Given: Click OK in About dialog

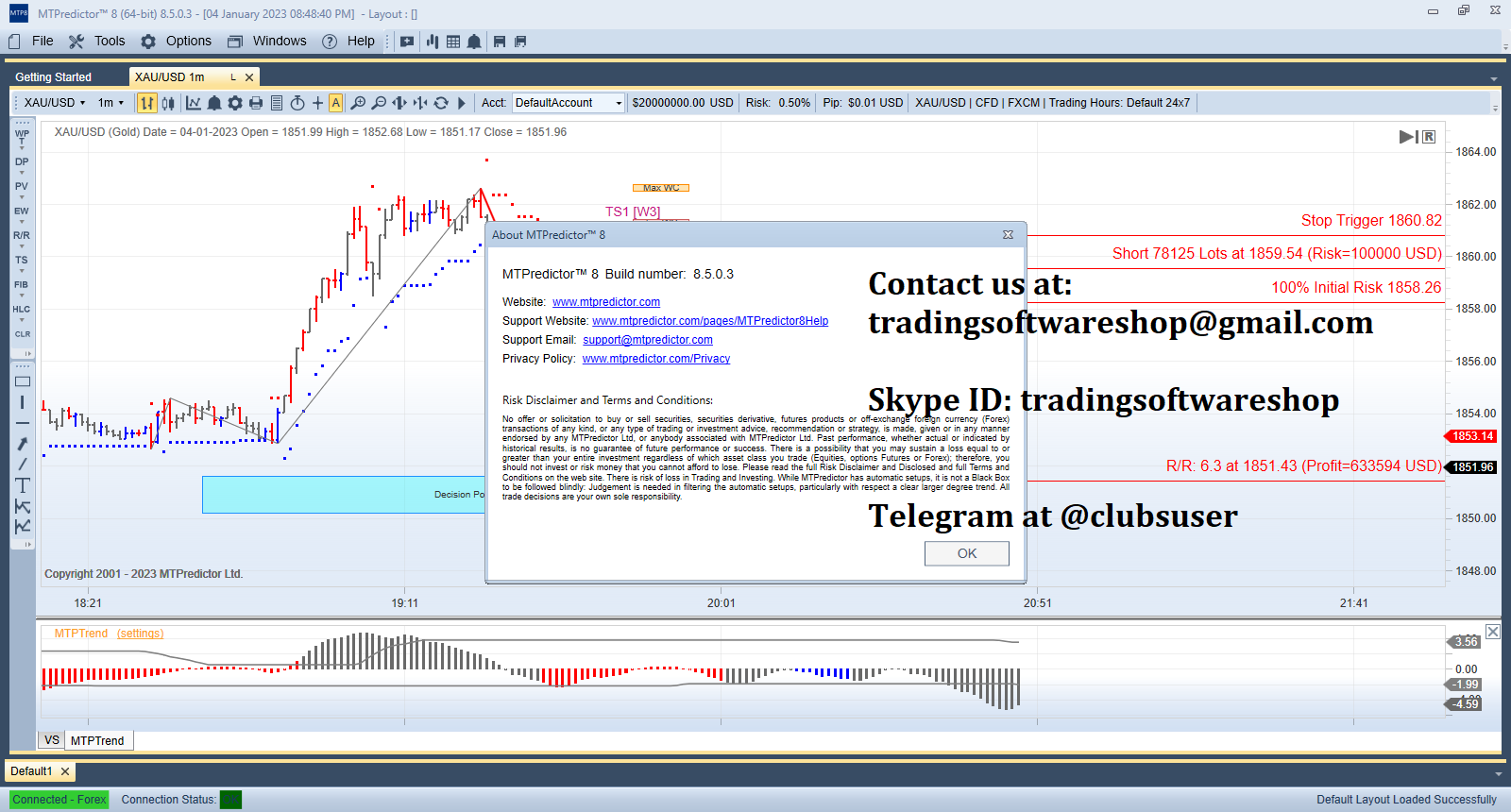Looking at the screenshot, I should 967,553.
